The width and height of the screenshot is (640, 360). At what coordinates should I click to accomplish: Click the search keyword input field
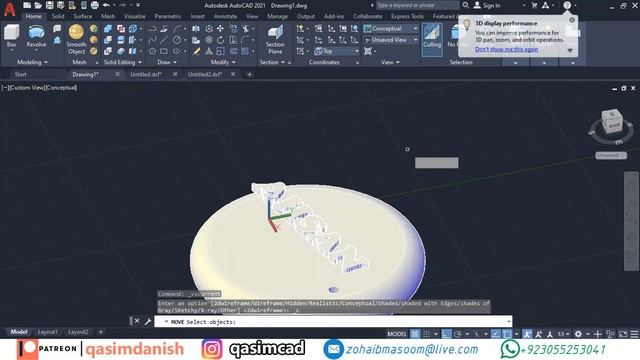coord(418,5)
